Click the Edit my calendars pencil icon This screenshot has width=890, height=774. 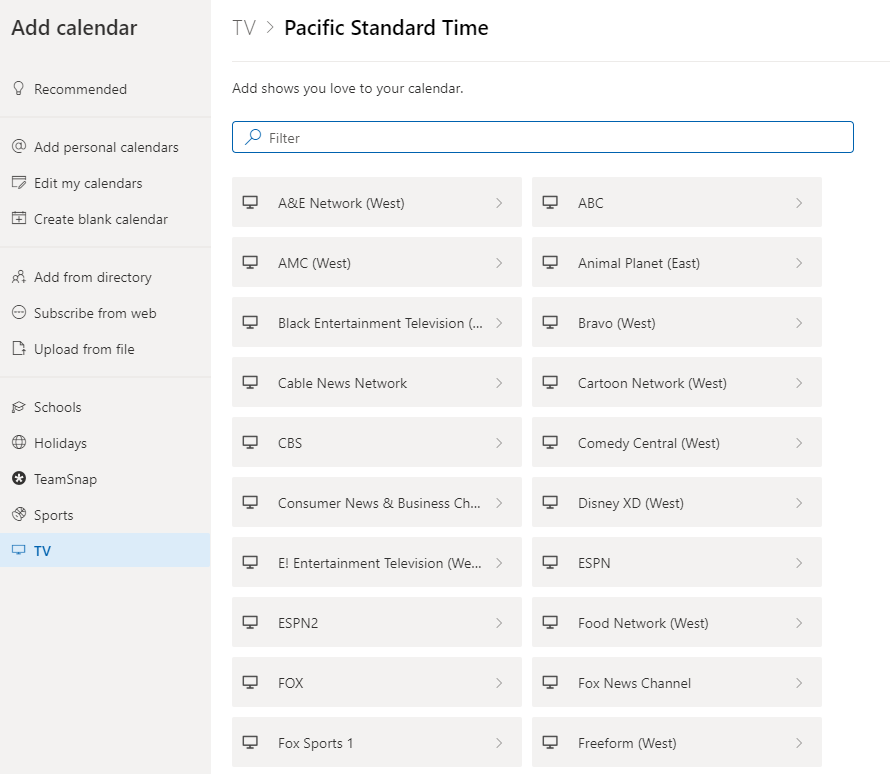pyautogui.click(x=18, y=183)
